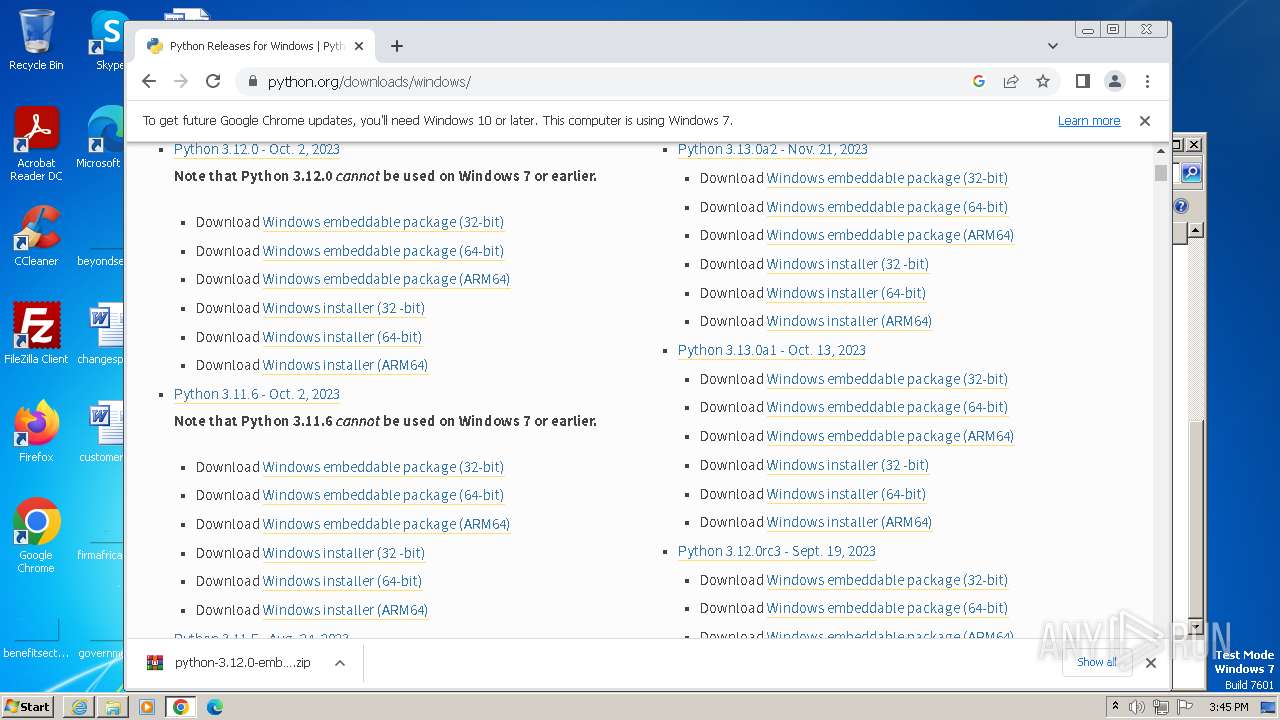Download 3.11.6 Windows installer (64-bit)
Viewport: 1280px width, 720px height.
[342, 581]
